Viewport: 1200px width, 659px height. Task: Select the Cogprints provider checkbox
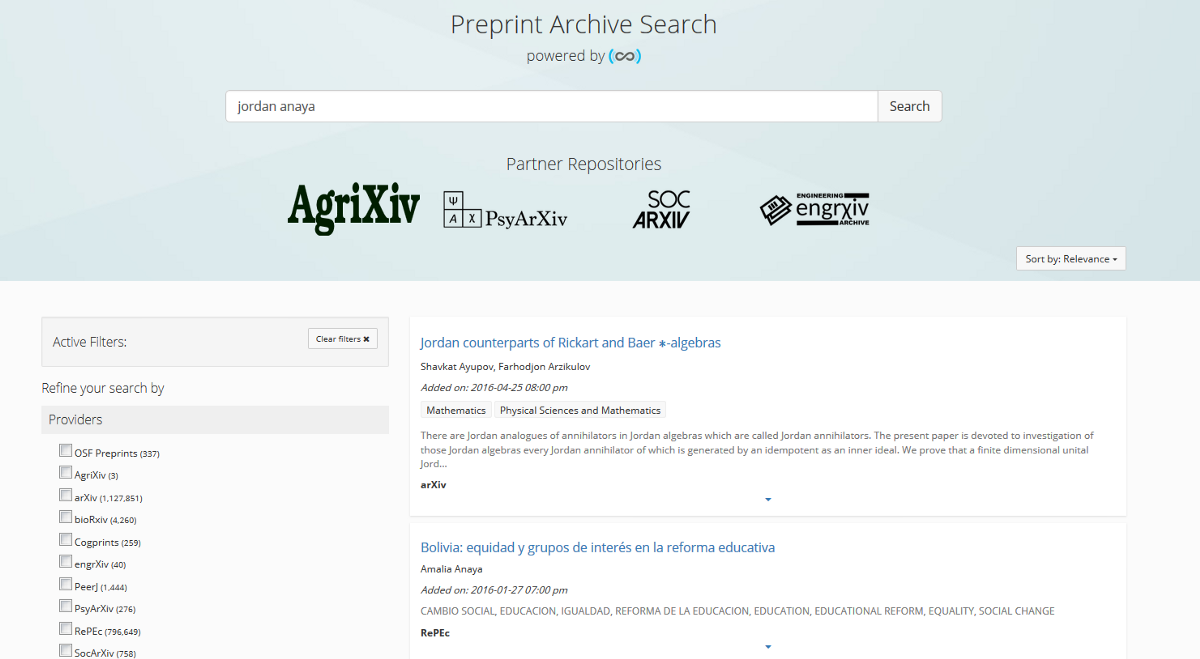[66, 540]
